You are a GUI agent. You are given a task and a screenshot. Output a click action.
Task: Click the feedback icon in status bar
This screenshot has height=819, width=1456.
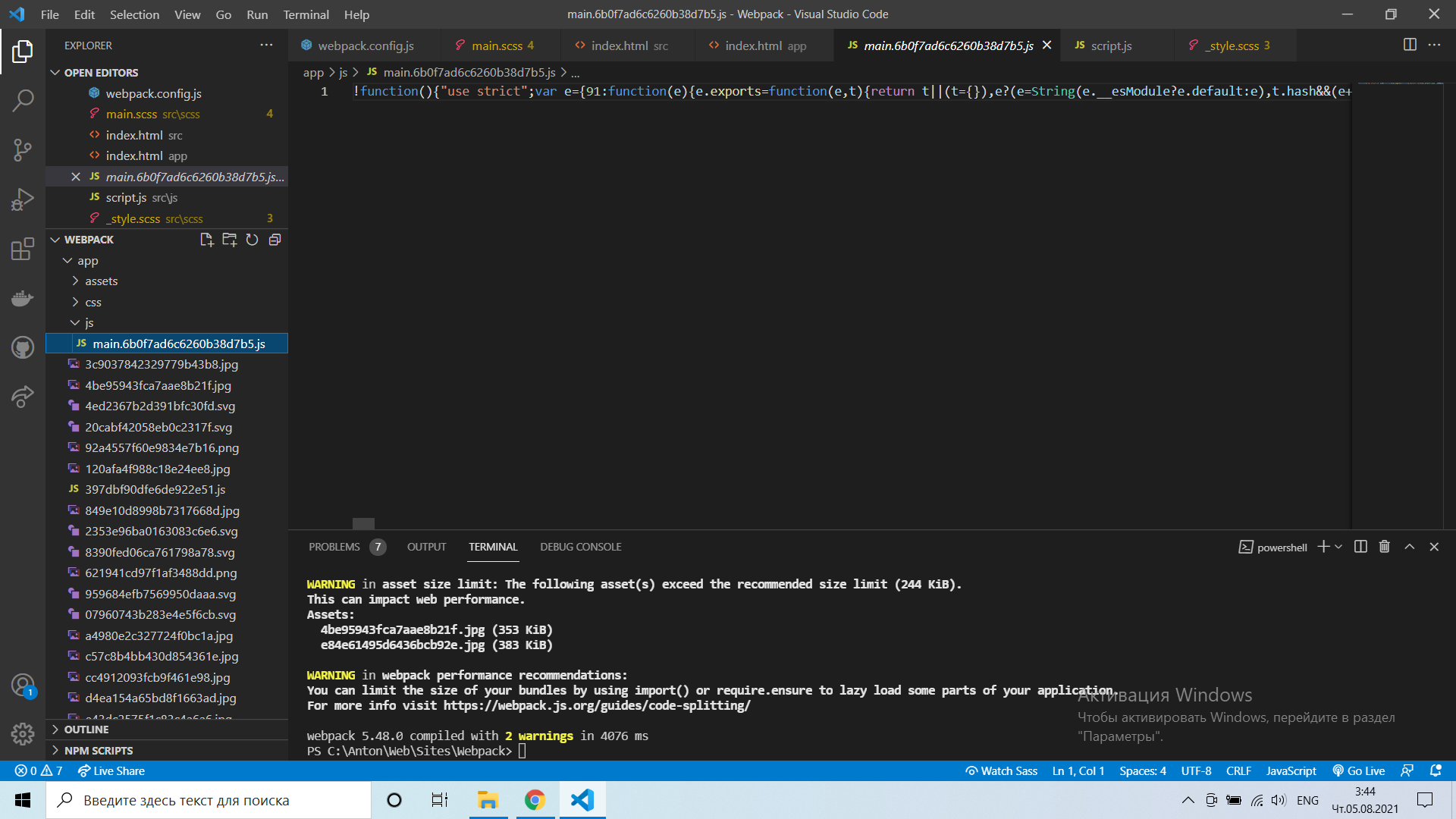(1407, 770)
